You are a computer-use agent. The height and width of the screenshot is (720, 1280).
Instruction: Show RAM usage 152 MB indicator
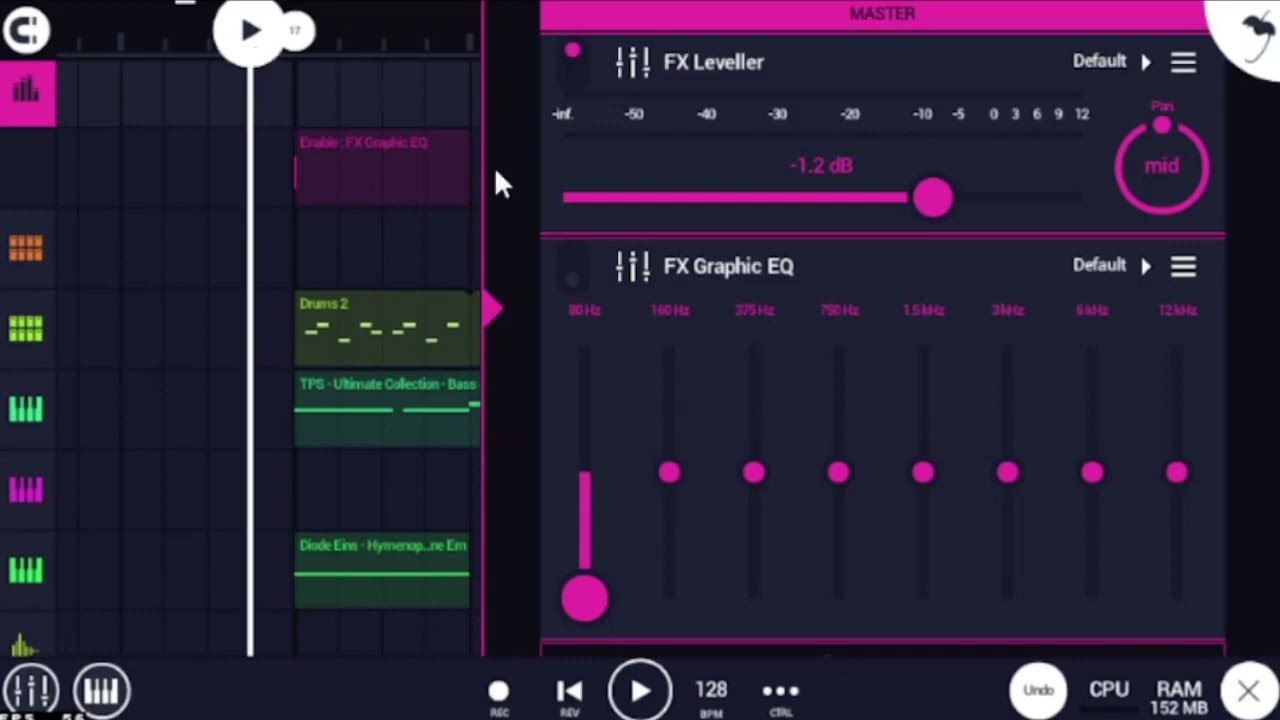(x=1179, y=697)
